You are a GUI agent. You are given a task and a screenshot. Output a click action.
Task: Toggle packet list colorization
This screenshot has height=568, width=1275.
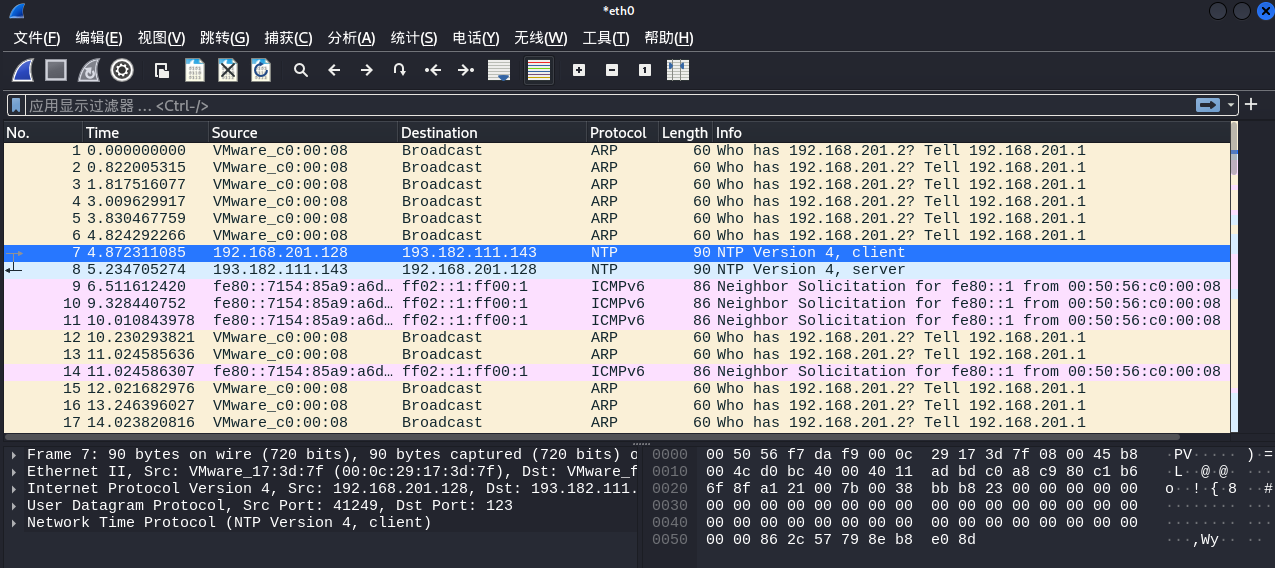539,70
